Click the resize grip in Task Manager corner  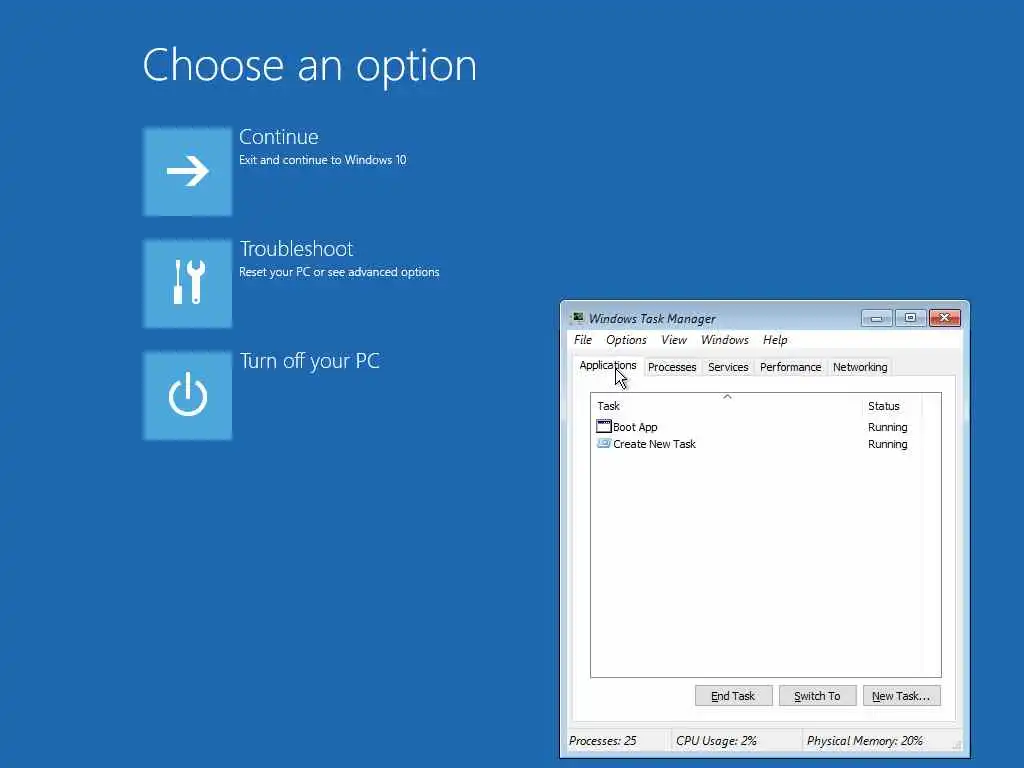[x=957, y=744]
